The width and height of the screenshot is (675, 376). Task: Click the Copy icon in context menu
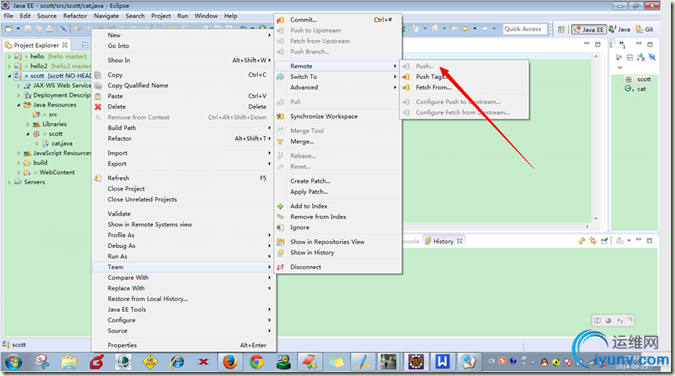coord(98,75)
